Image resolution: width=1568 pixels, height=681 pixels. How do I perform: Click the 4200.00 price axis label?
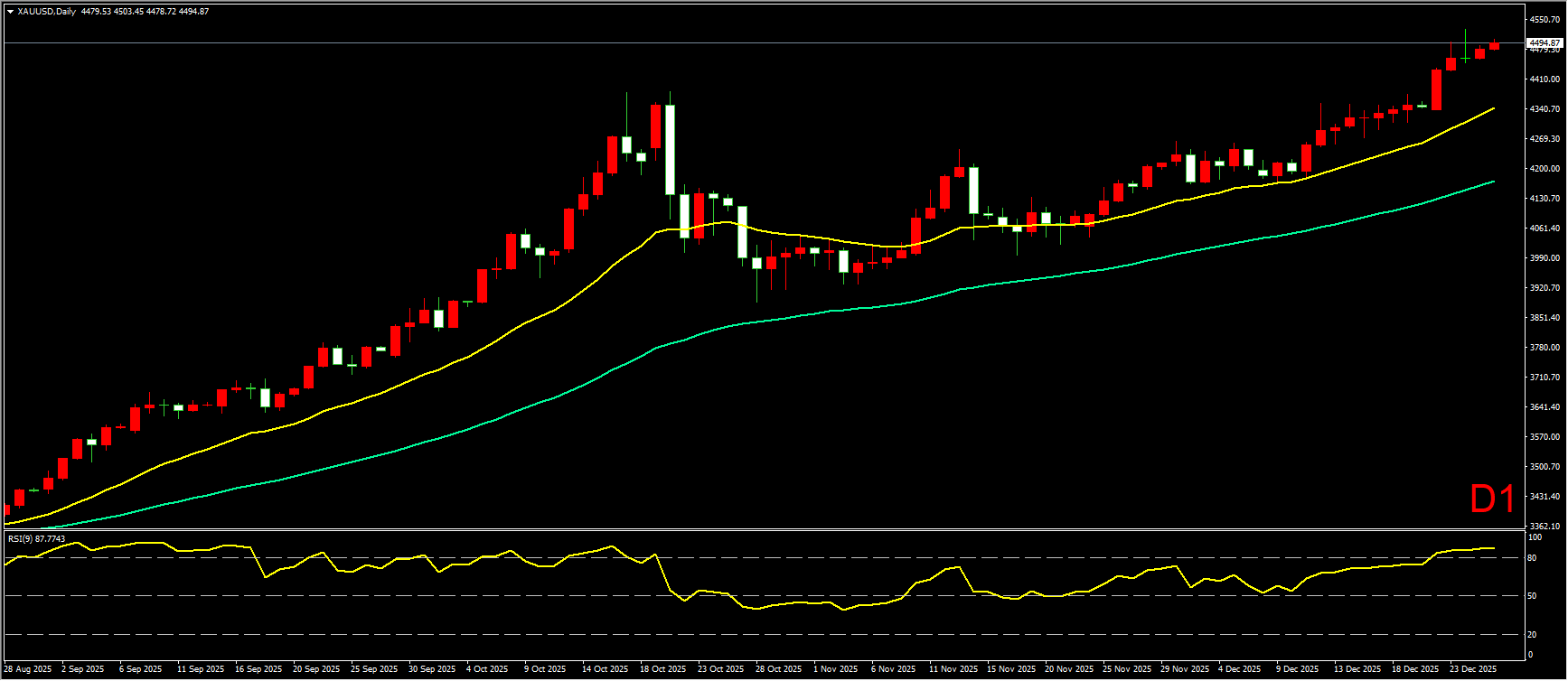tap(1545, 169)
